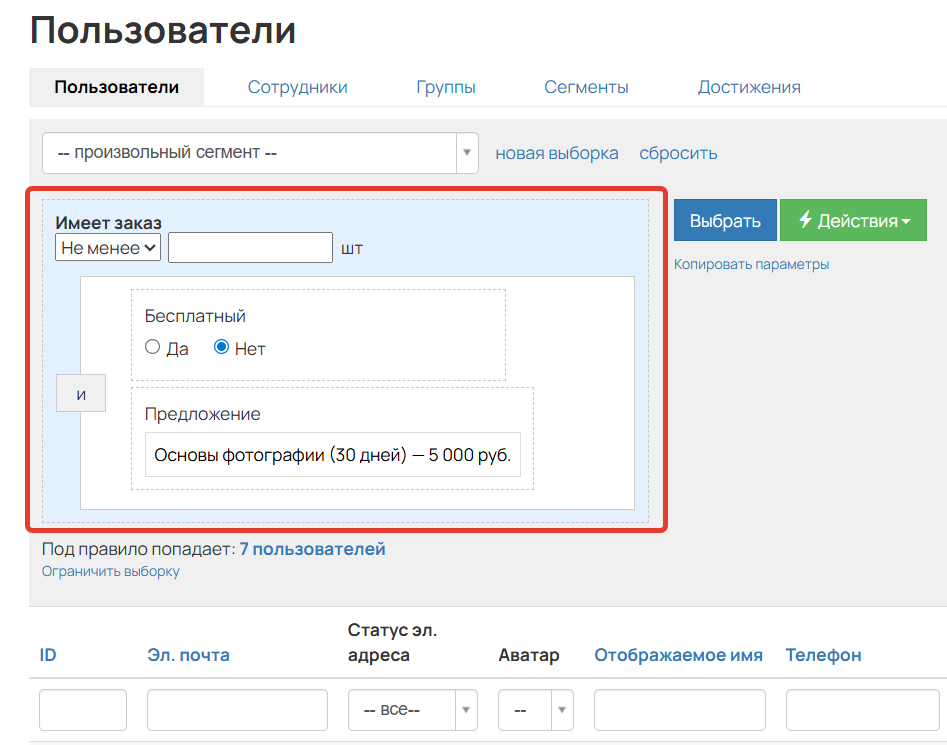
Task: Click the новая выборка link
Action: pos(556,153)
